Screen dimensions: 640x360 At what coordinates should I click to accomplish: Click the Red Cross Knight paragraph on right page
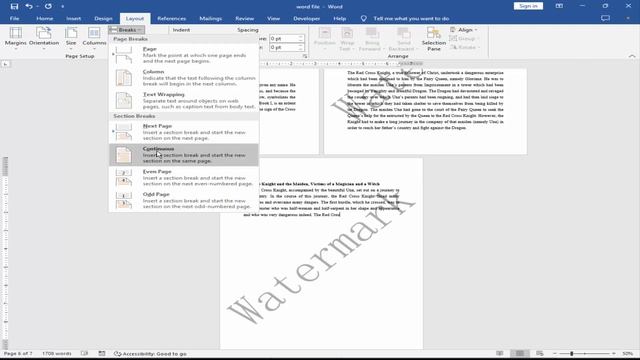click(x=425, y=100)
